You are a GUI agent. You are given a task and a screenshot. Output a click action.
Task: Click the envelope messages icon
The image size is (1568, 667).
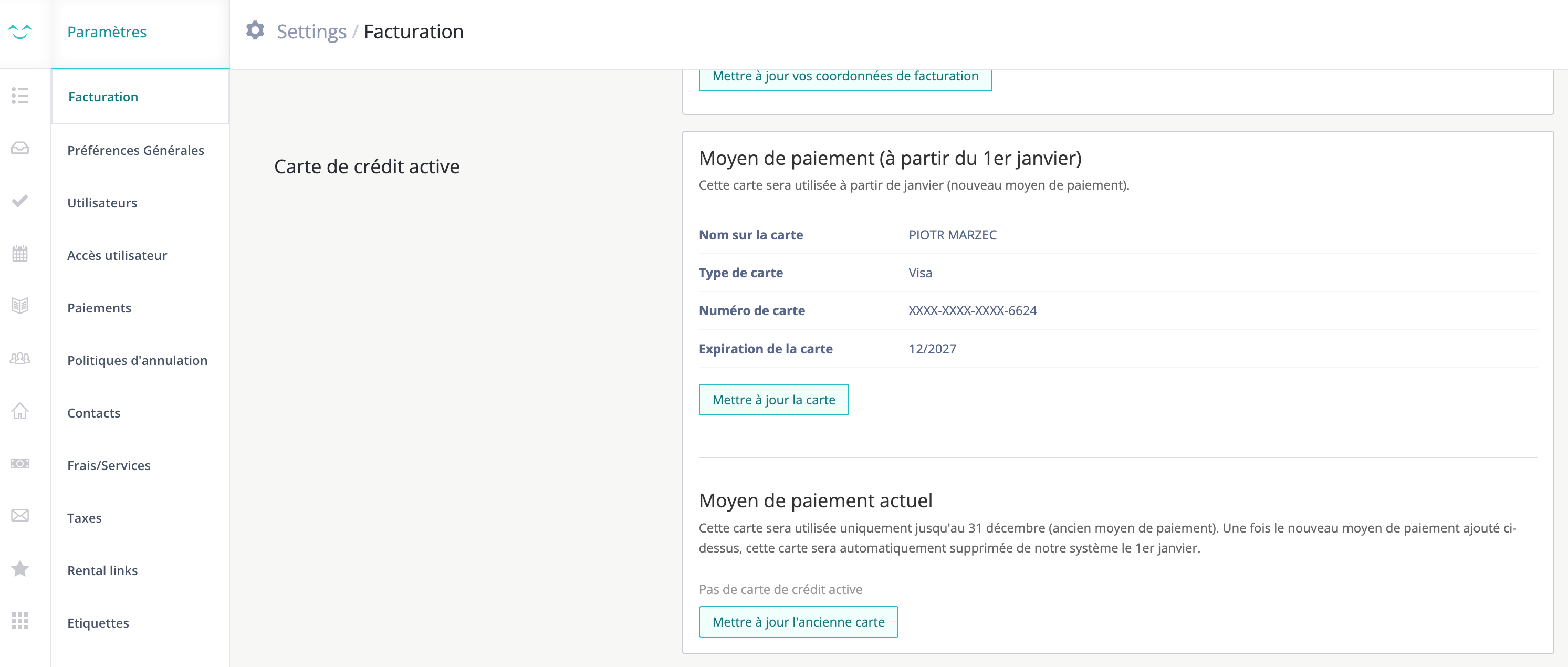(x=19, y=516)
